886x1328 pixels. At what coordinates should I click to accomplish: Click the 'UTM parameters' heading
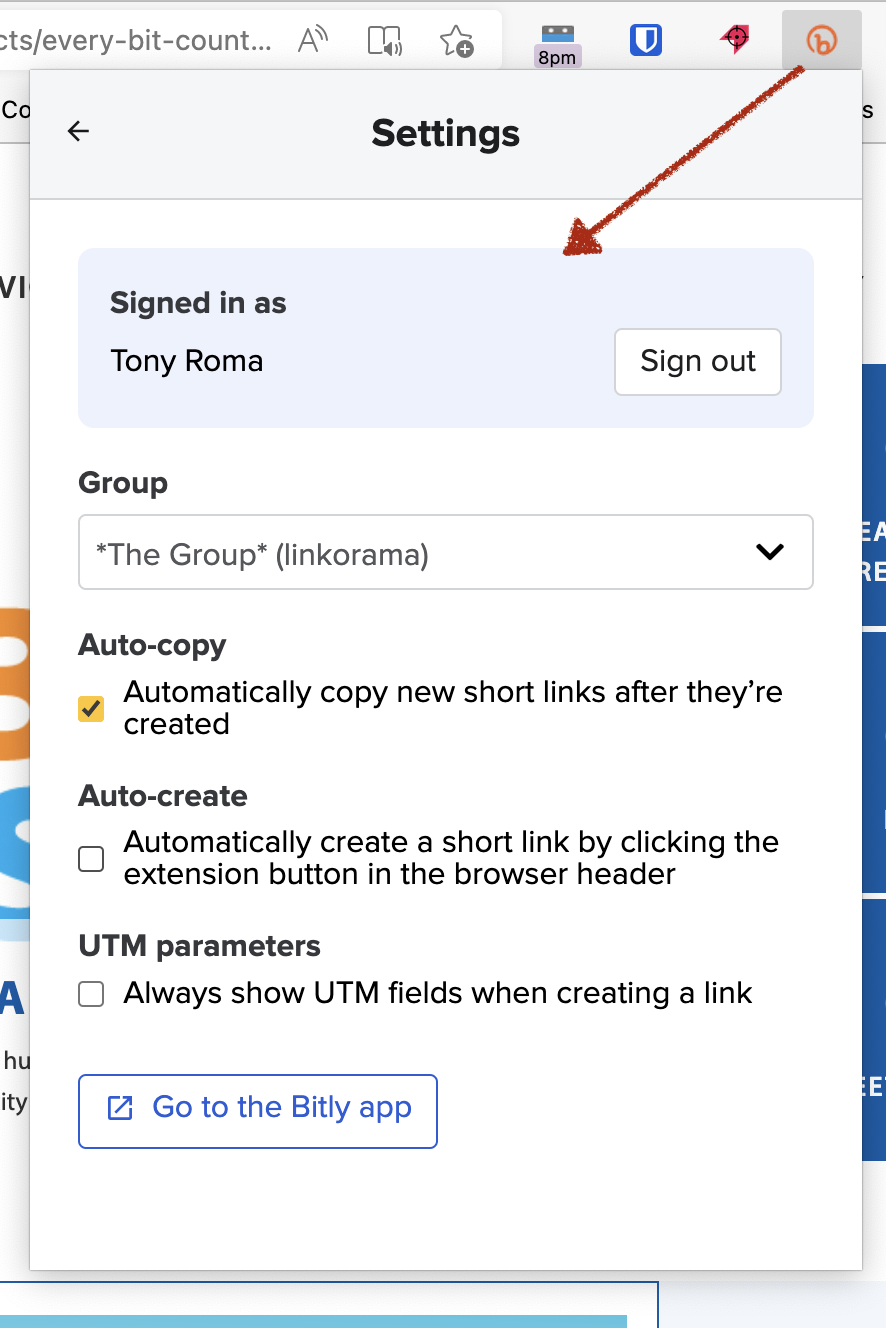point(200,946)
